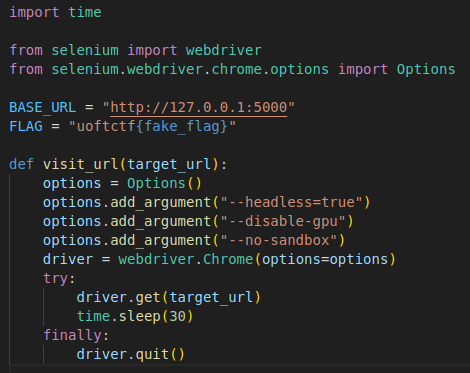The width and height of the screenshot is (470, 373).
Task: Click the 'def' keyword
Action: click(22, 164)
